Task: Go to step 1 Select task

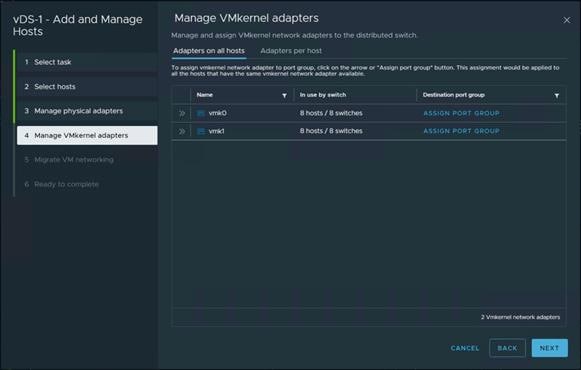Action: [87, 62]
